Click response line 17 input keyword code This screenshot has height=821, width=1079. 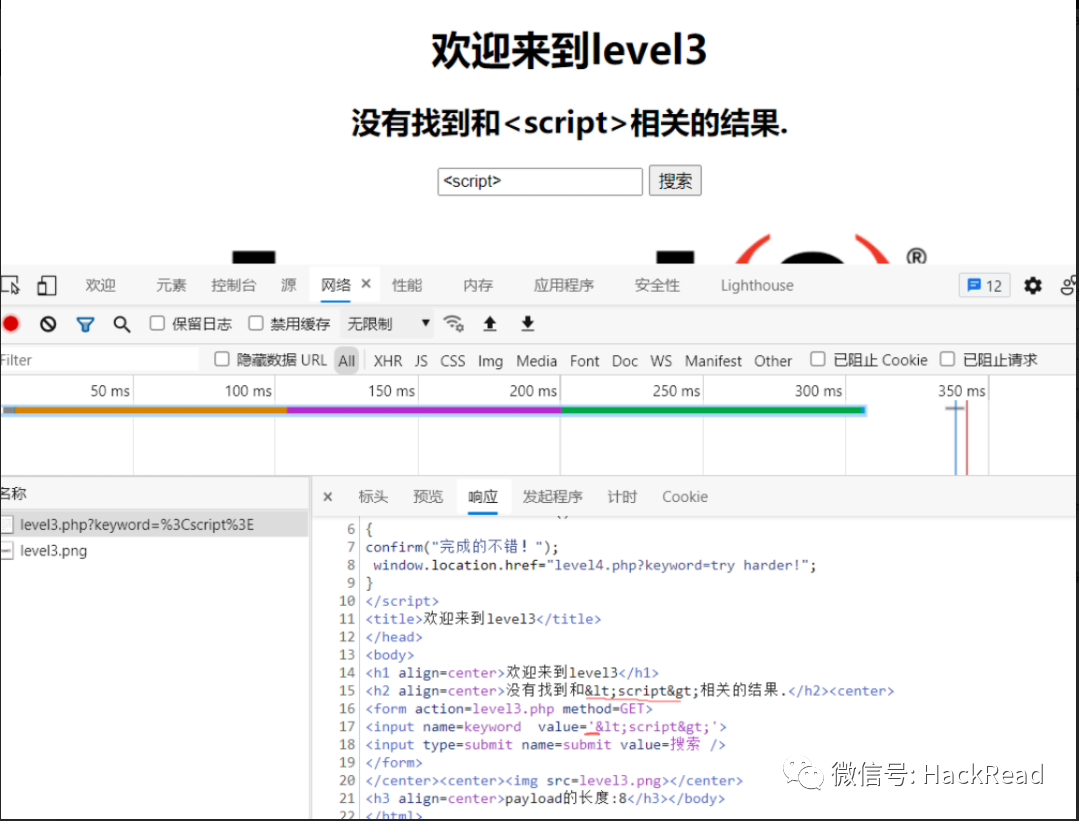tap(546, 726)
